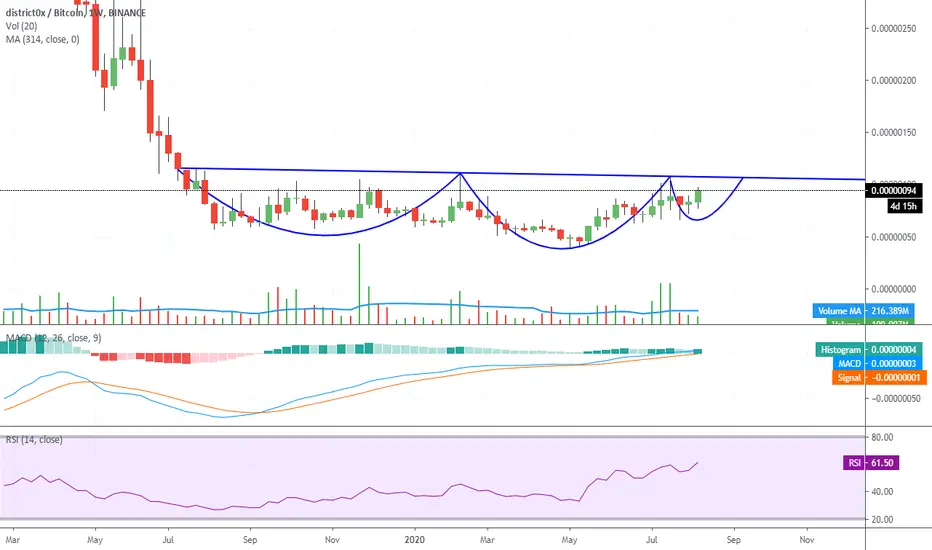The width and height of the screenshot is (932, 550).
Task: Click the Volume MA 216.389M label
Action: click(x=862, y=310)
